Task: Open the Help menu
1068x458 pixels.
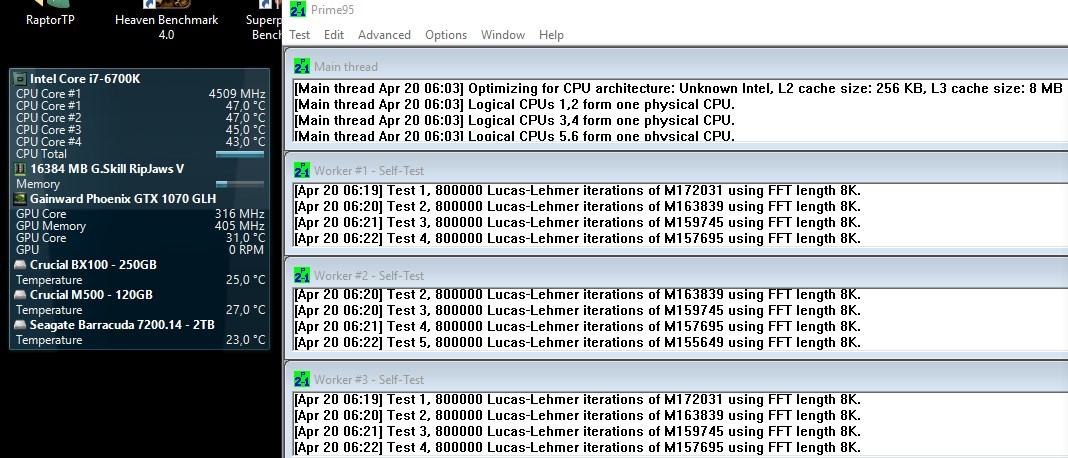Action: tap(551, 35)
